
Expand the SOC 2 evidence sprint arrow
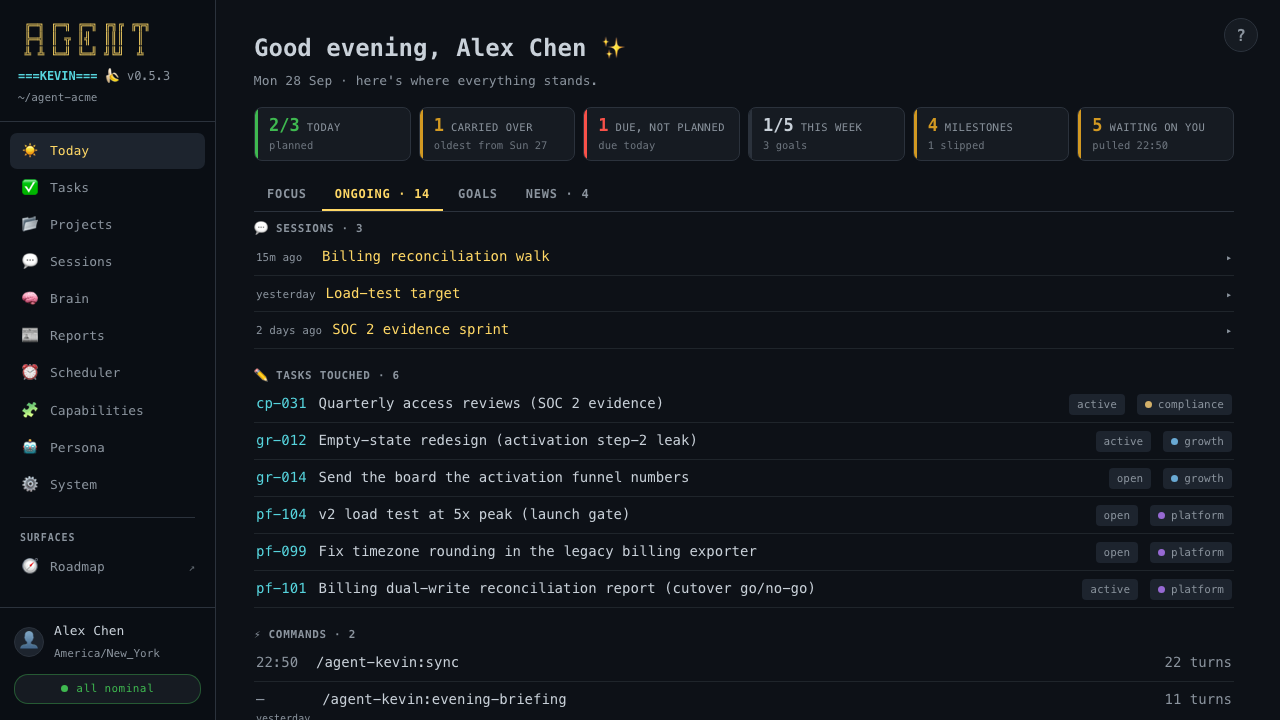click(1229, 330)
